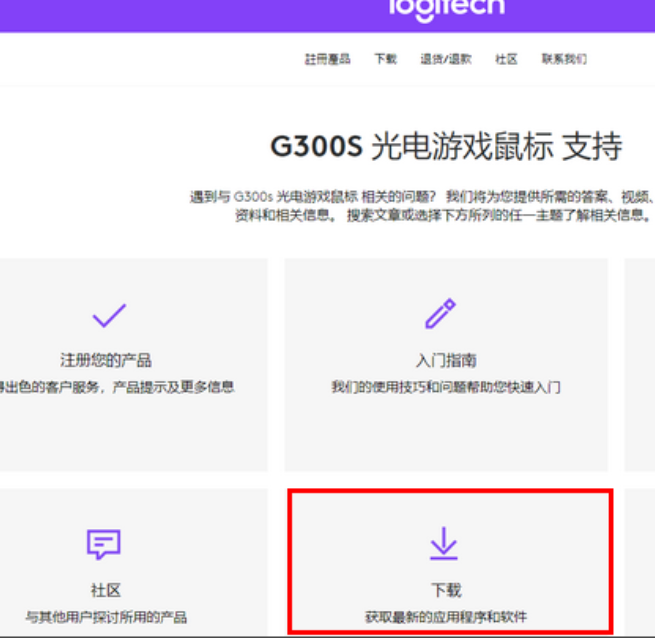Click the download arrow icon in the 下载 card
Viewport: 655px width, 640px height.
[443, 543]
